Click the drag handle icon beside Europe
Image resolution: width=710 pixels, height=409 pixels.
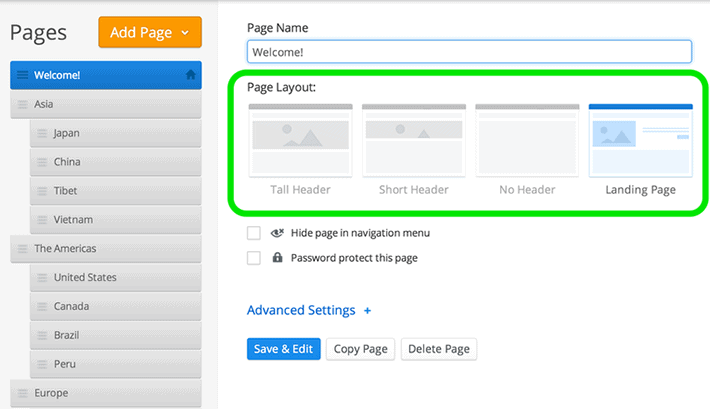[x=22, y=393]
